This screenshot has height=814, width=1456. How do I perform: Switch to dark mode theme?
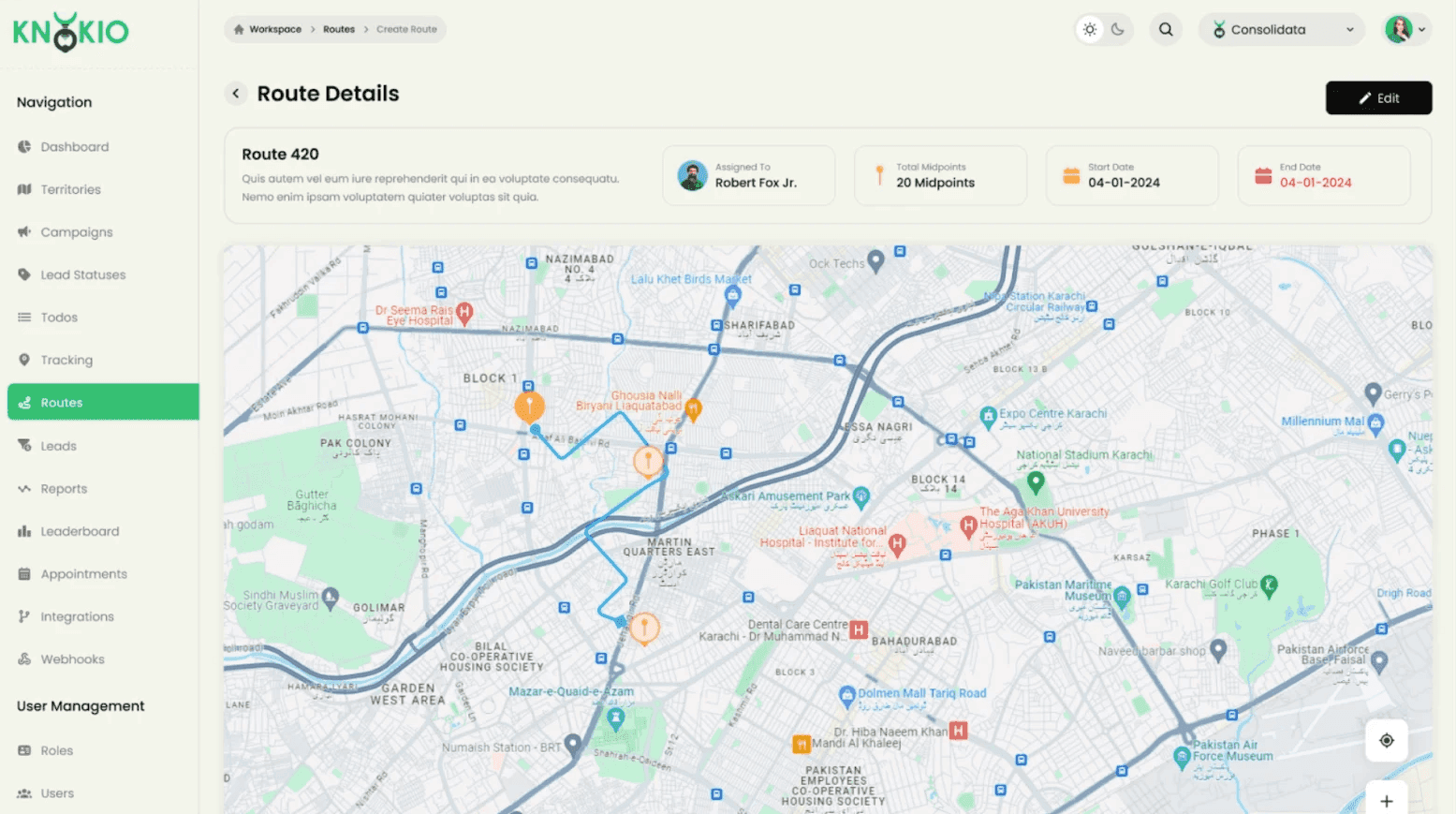(x=1116, y=29)
